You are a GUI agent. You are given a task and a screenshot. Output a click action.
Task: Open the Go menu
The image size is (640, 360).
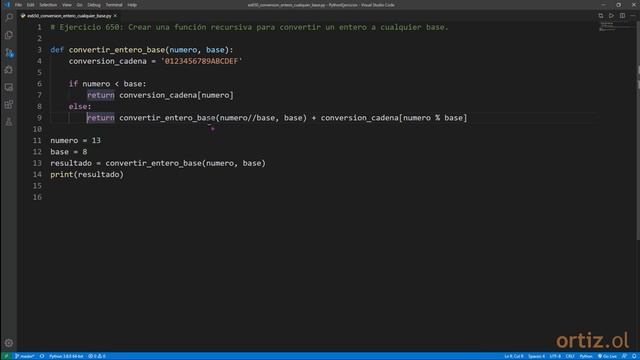pos(80,5)
